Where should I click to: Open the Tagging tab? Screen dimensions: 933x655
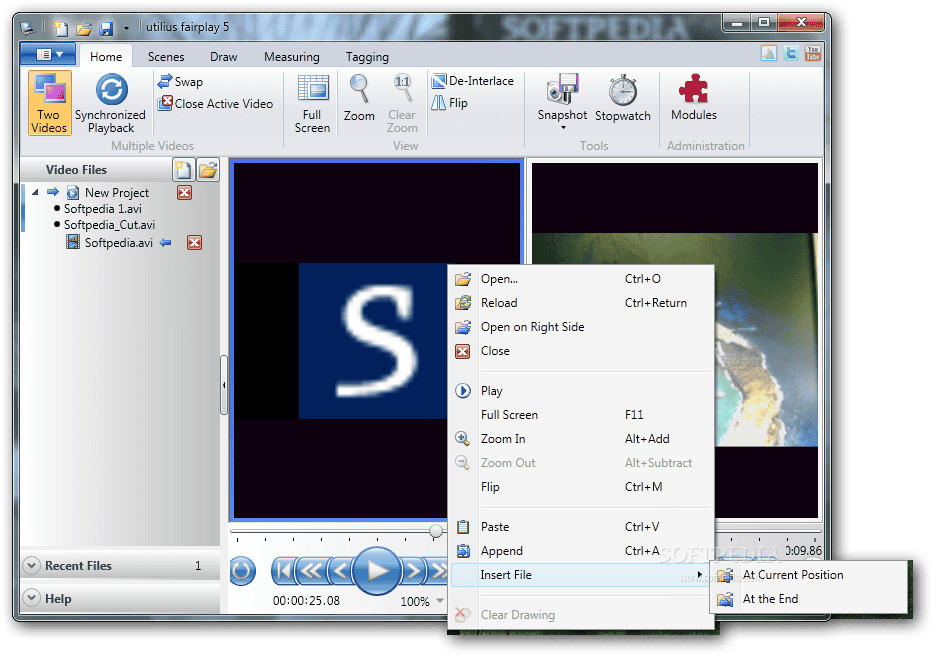[367, 57]
